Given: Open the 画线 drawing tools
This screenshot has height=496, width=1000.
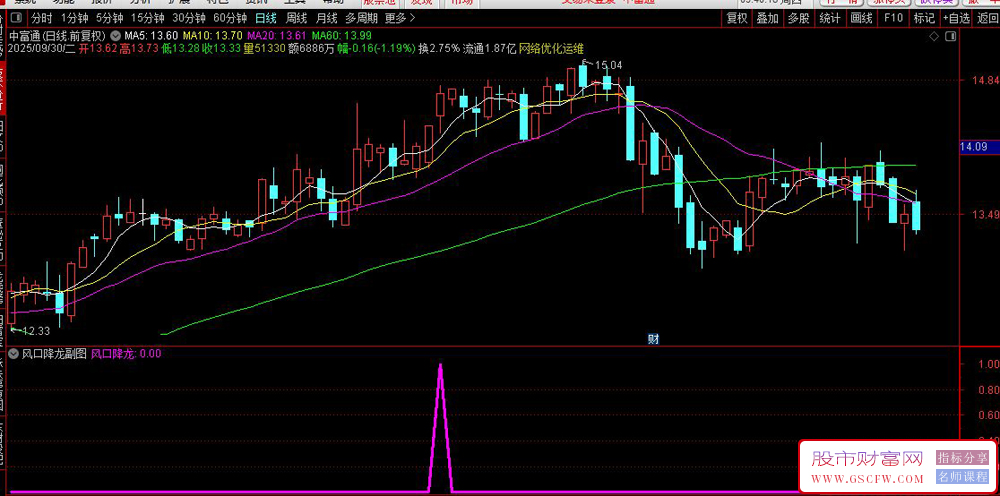Looking at the screenshot, I should (x=861, y=18).
